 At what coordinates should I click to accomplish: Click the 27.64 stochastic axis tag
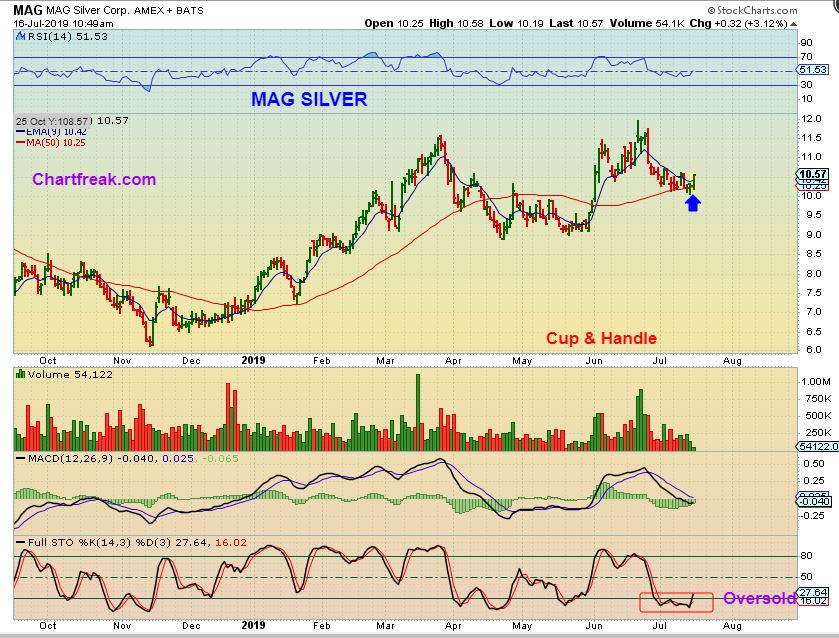point(814,593)
